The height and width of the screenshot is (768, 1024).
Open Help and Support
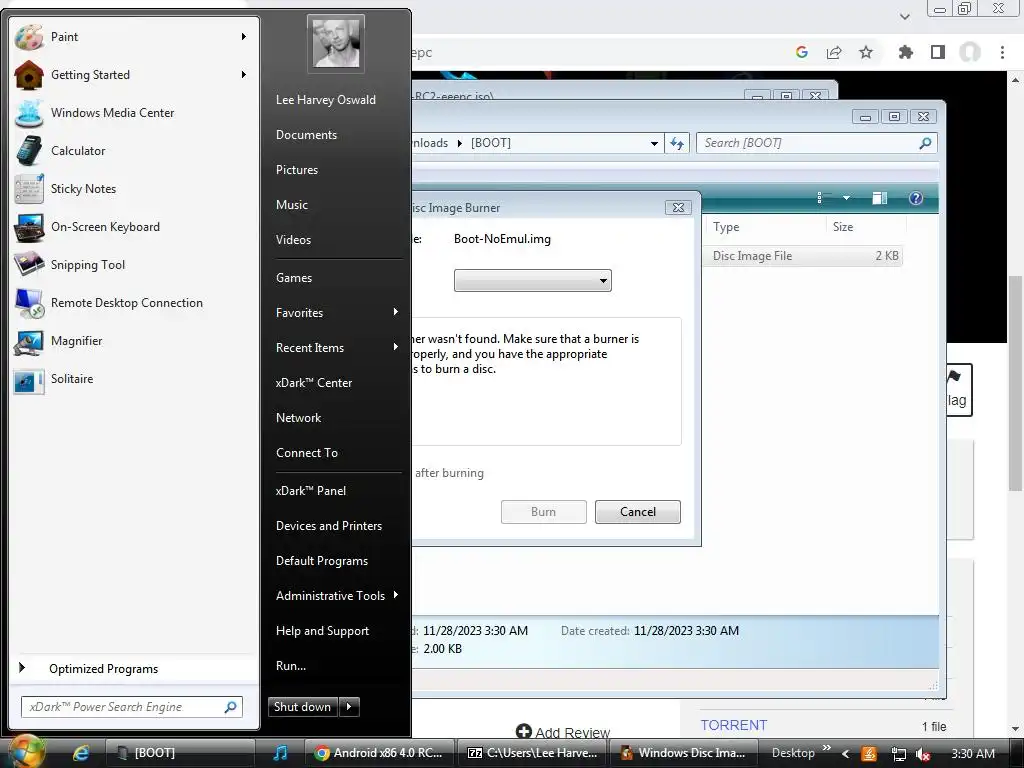pos(322,631)
